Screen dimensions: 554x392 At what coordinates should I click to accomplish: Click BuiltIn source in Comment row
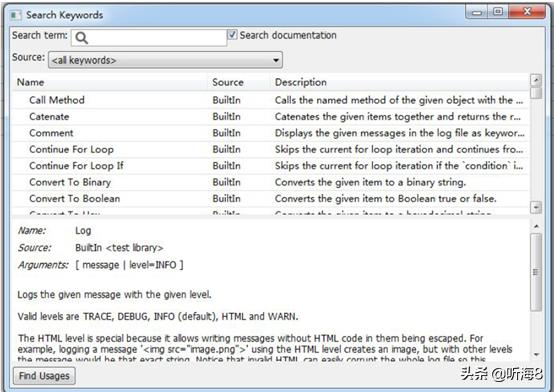[x=226, y=133]
